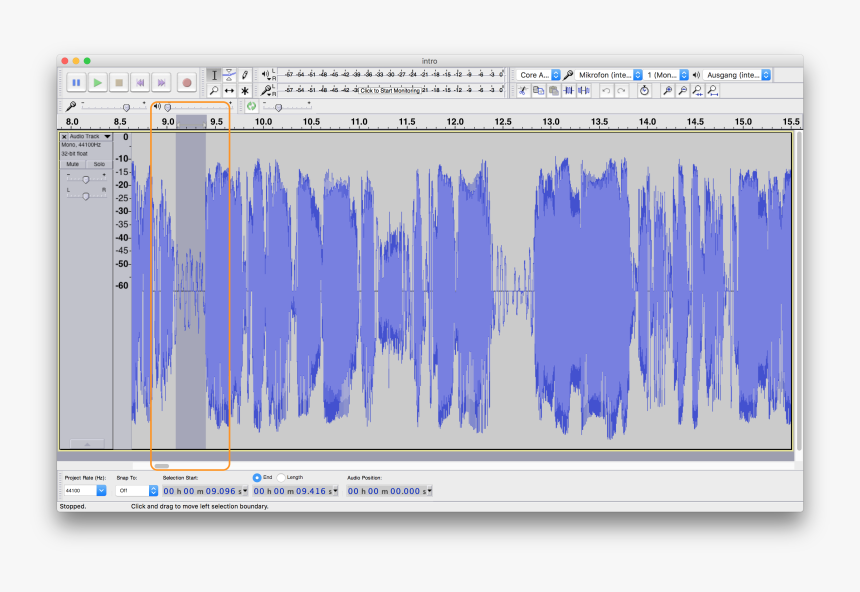Viewport: 860px width, 592px height.
Task: Select the End radio button
Action: [257, 478]
